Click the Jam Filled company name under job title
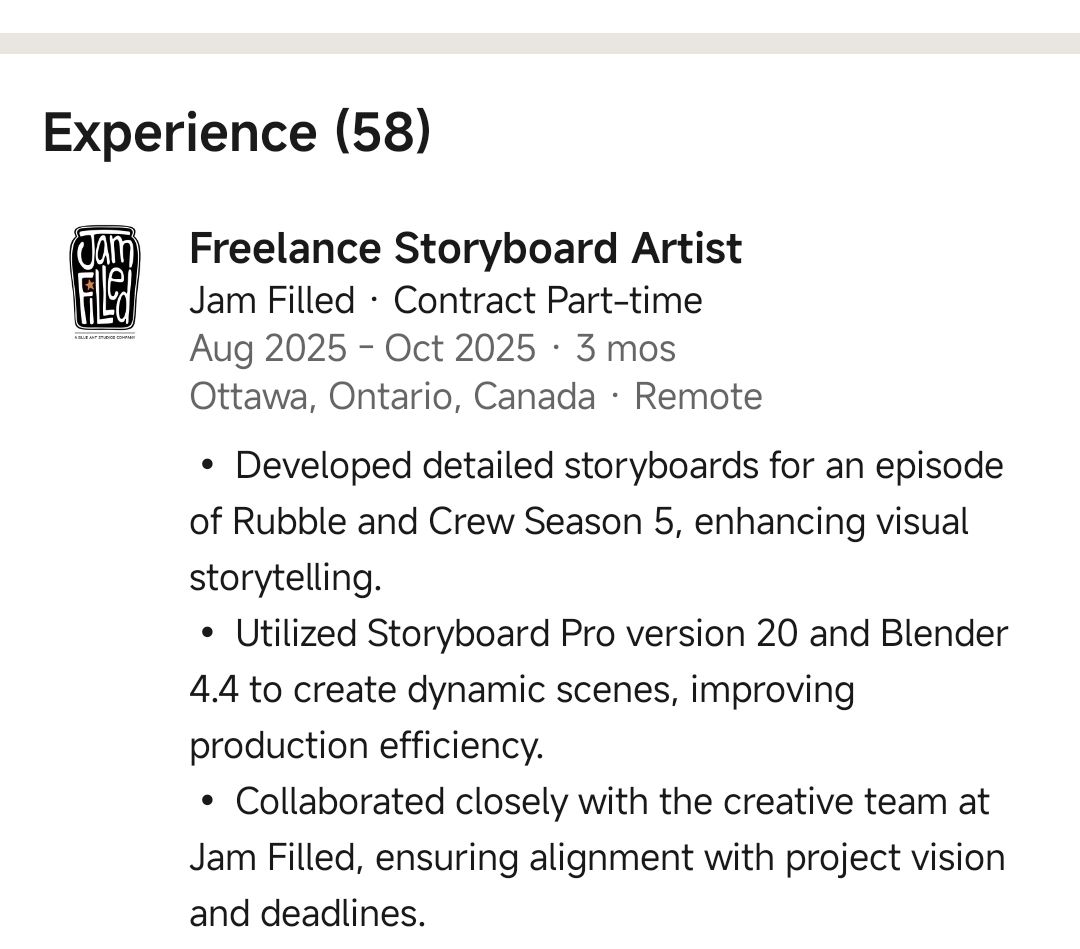The image size is (1080, 949). point(272,301)
